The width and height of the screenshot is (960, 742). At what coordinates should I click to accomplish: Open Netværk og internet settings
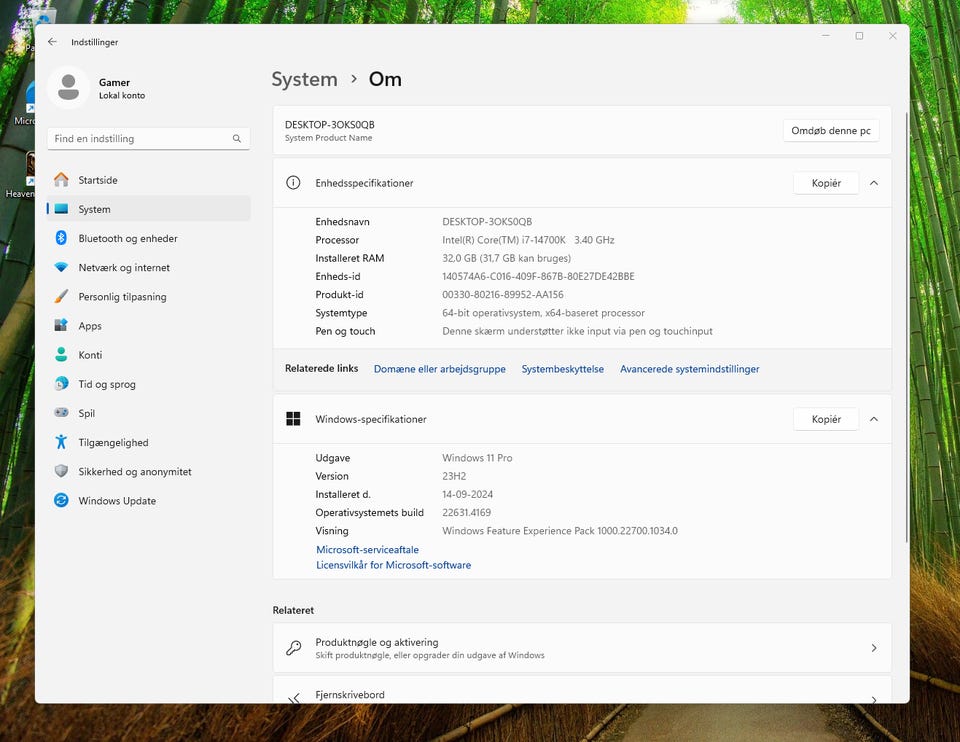pyautogui.click(x=124, y=267)
